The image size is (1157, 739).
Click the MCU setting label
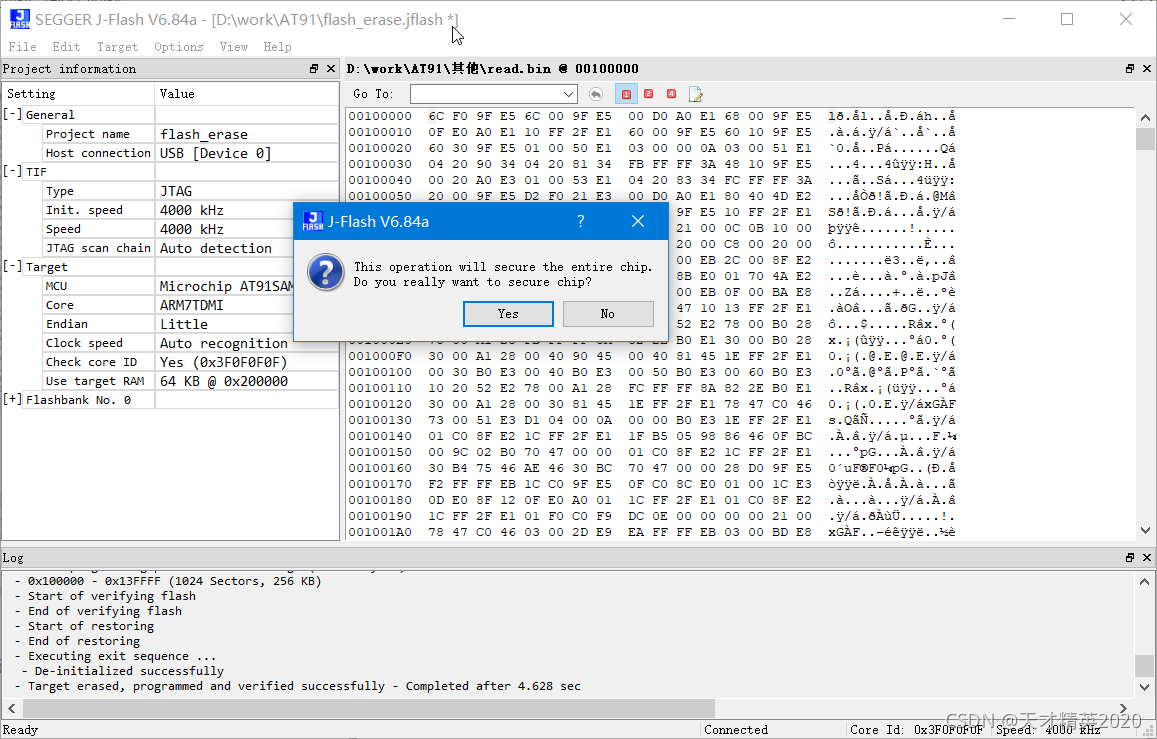coord(56,286)
